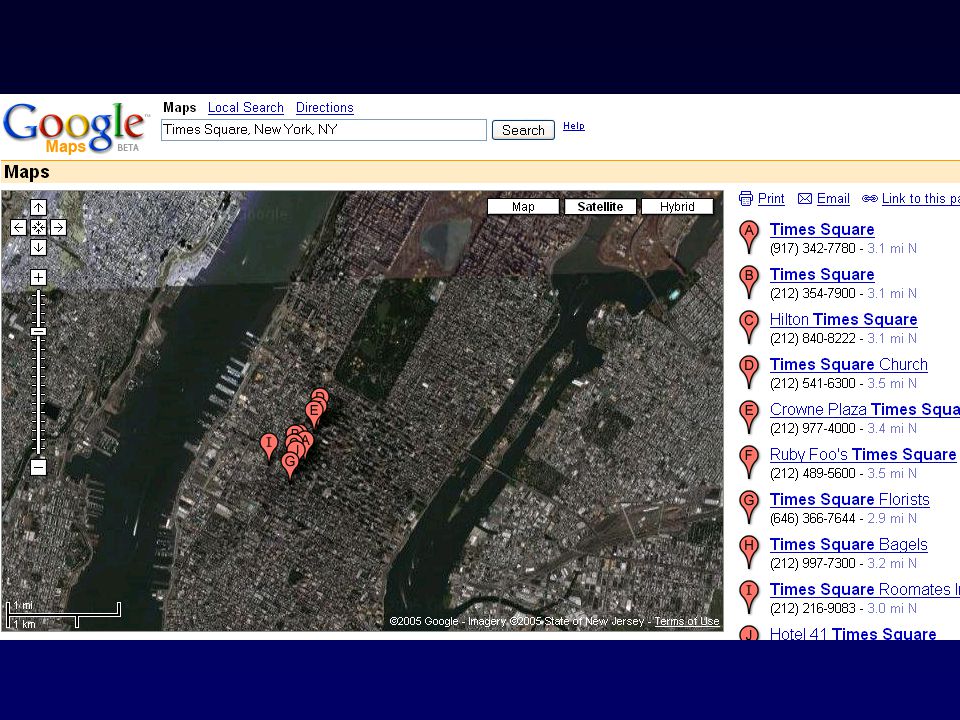Image resolution: width=960 pixels, height=720 pixels.
Task: Open the Times Square Florists result
Action: pos(849,500)
